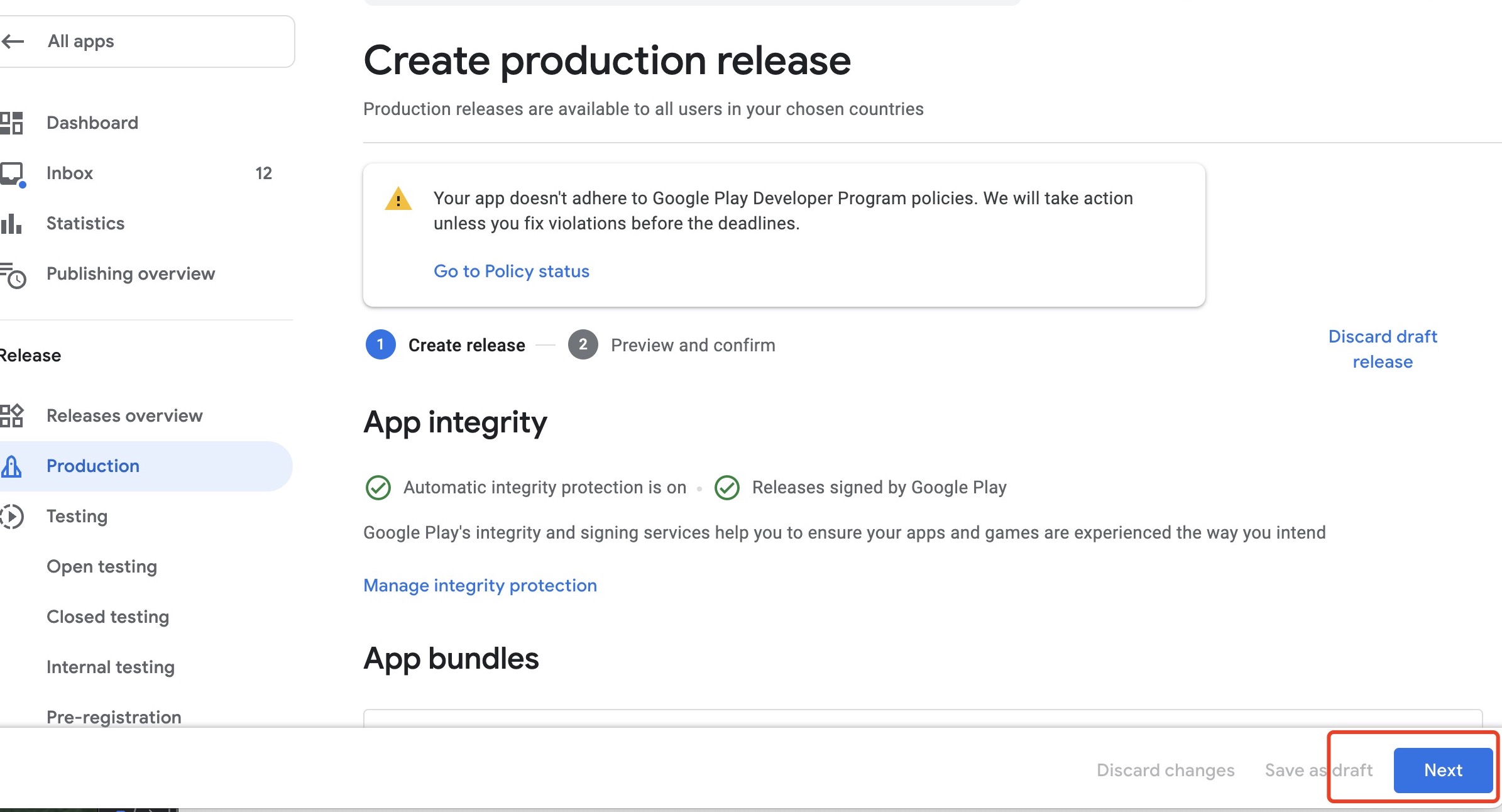Click step 1 circle for Create release

pos(380,344)
